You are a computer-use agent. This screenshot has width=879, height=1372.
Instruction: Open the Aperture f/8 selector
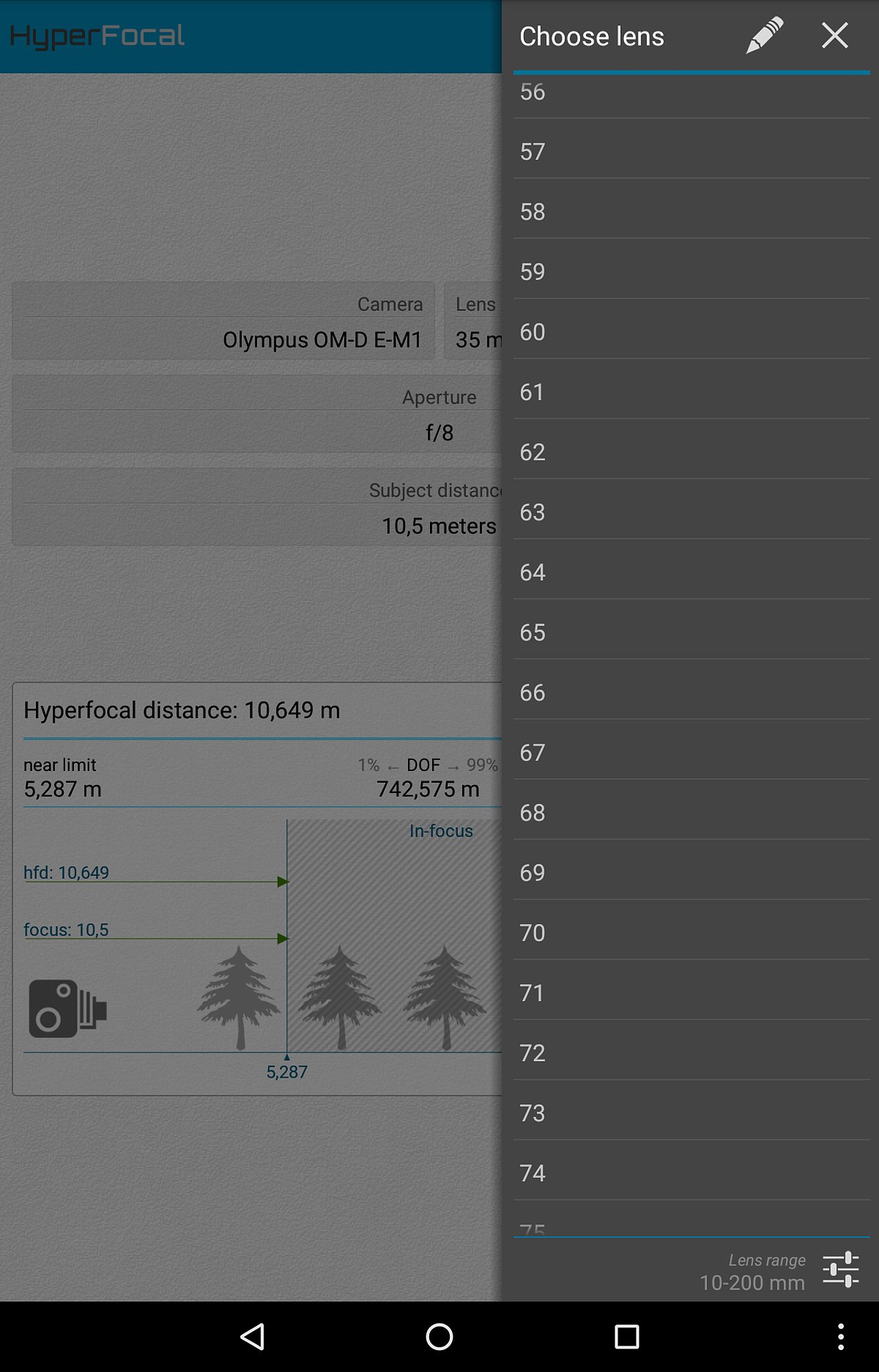click(257, 414)
